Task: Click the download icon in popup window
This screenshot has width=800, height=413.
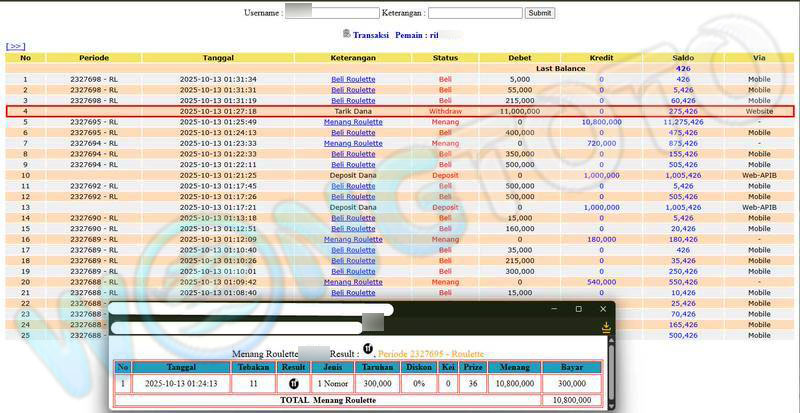Action: click(x=605, y=327)
